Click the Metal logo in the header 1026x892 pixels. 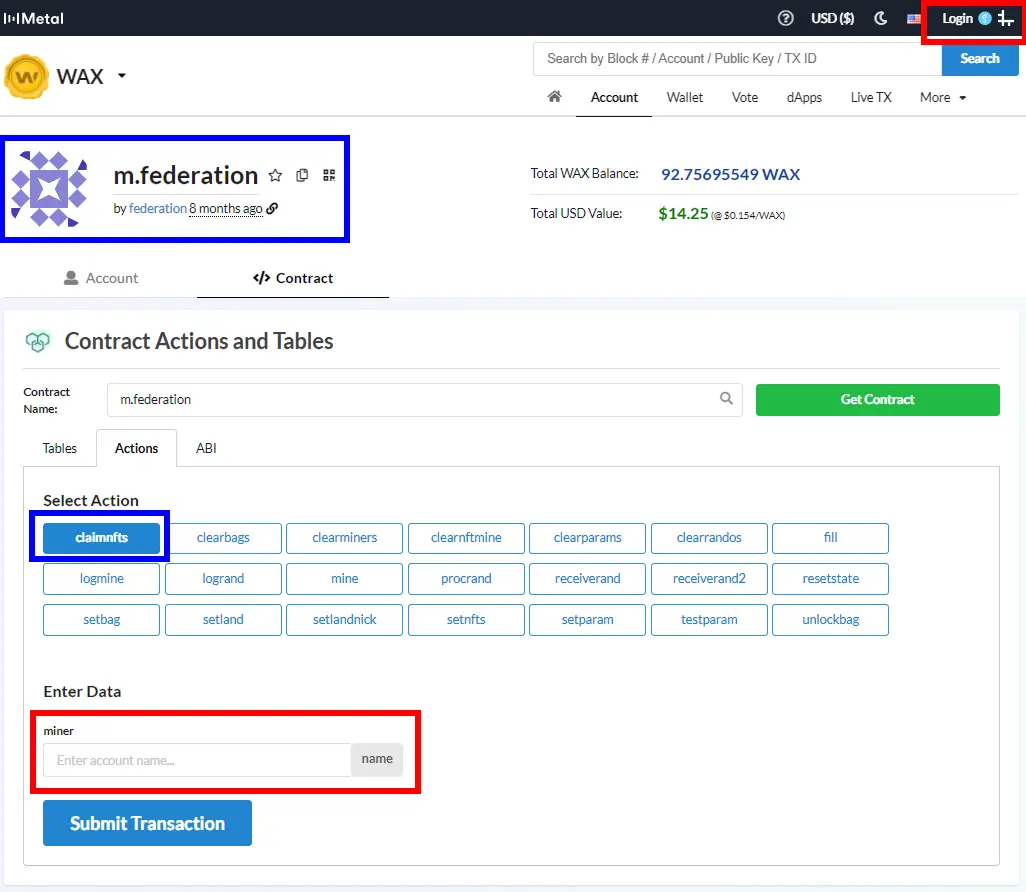(x=33, y=18)
